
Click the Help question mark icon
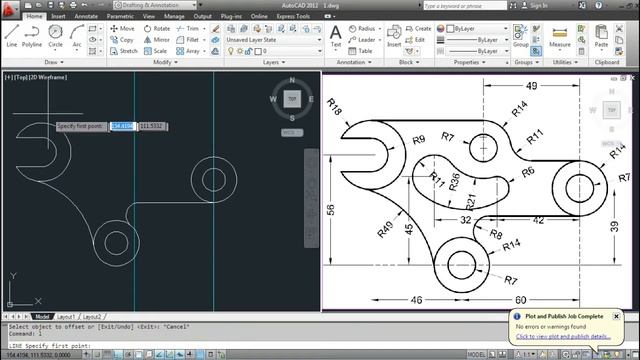(x=599, y=5)
